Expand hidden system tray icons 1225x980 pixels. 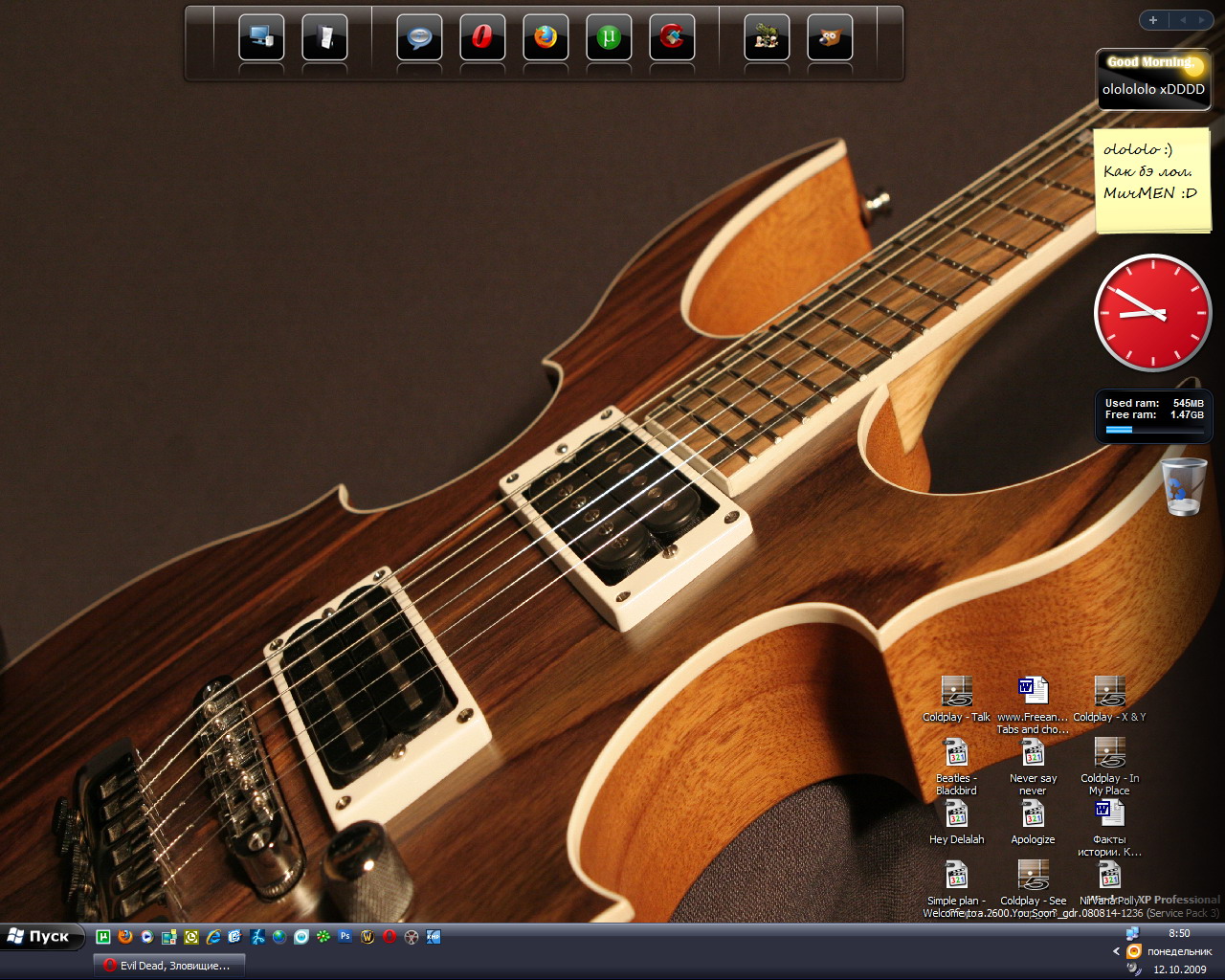click(x=1116, y=951)
